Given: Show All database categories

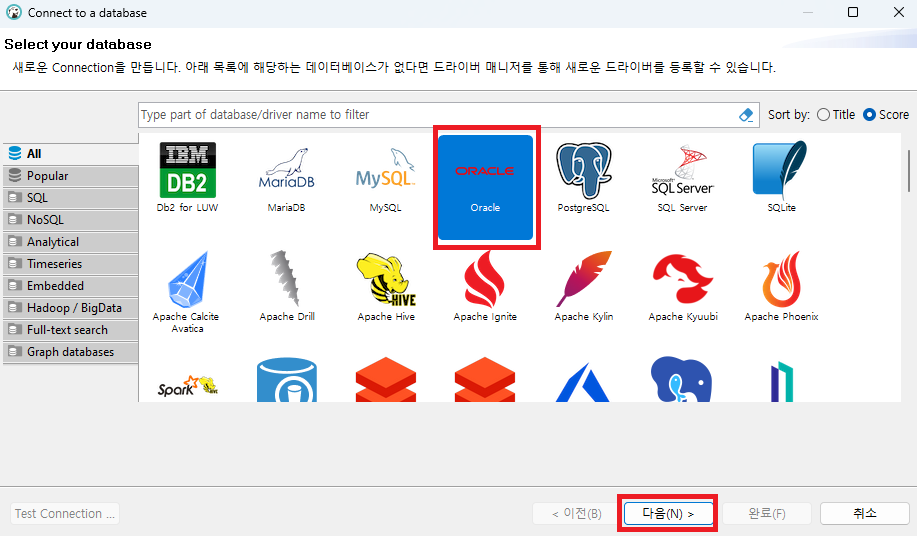Looking at the screenshot, I should tap(71, 154).
